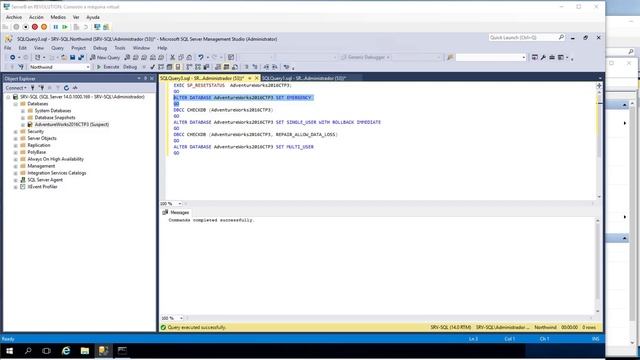Image resolution: width=640 pixels, height=360 pixels.
Task: Select the Replication folder
Action: 39,145
